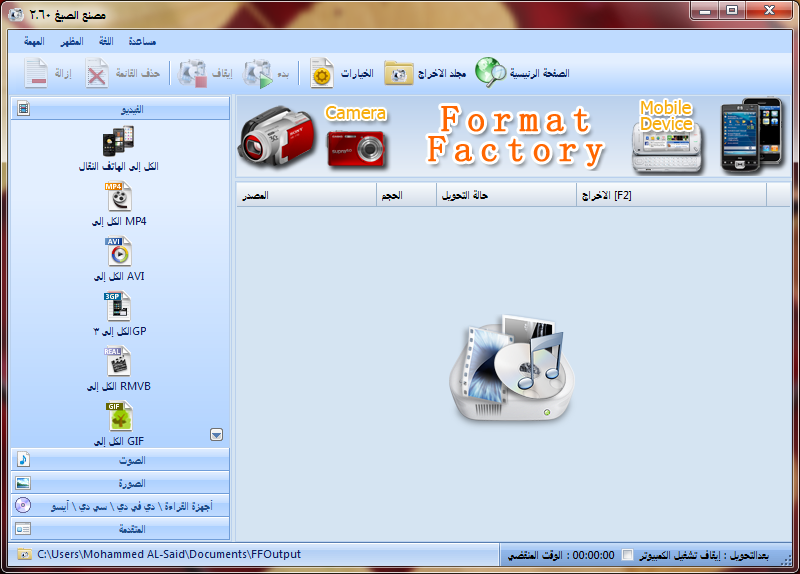This screenshot has height=574, width=800.
Task: Click the Source (المصدر) column header
Action: point(306,195)
